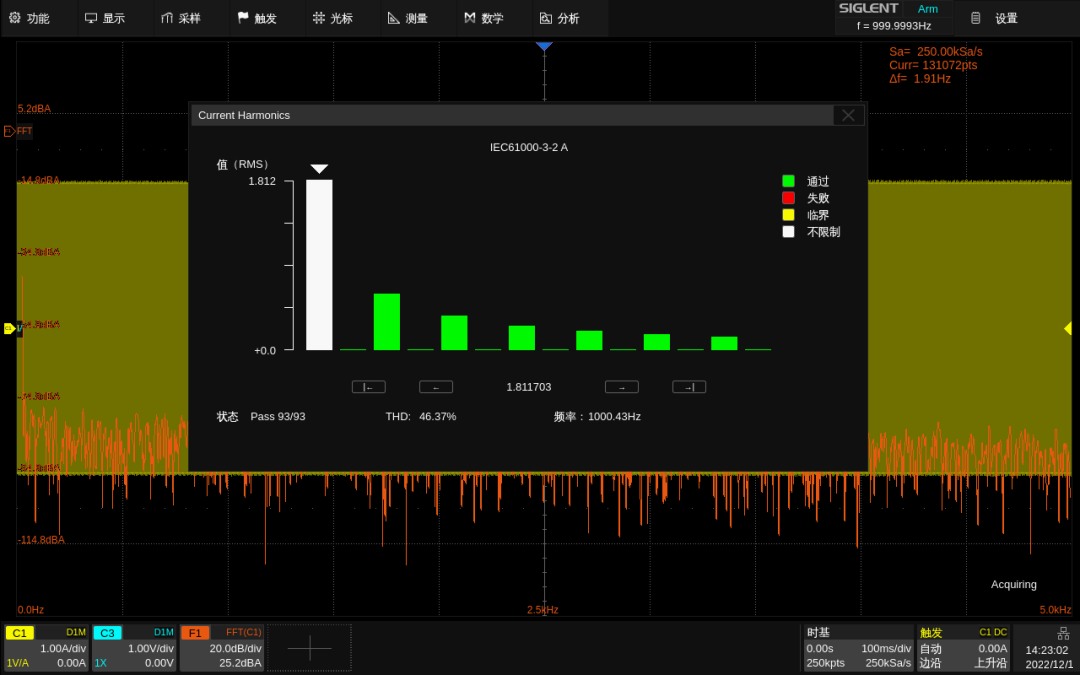Expand the 时基 timebase settings panel

pos(858,647)
